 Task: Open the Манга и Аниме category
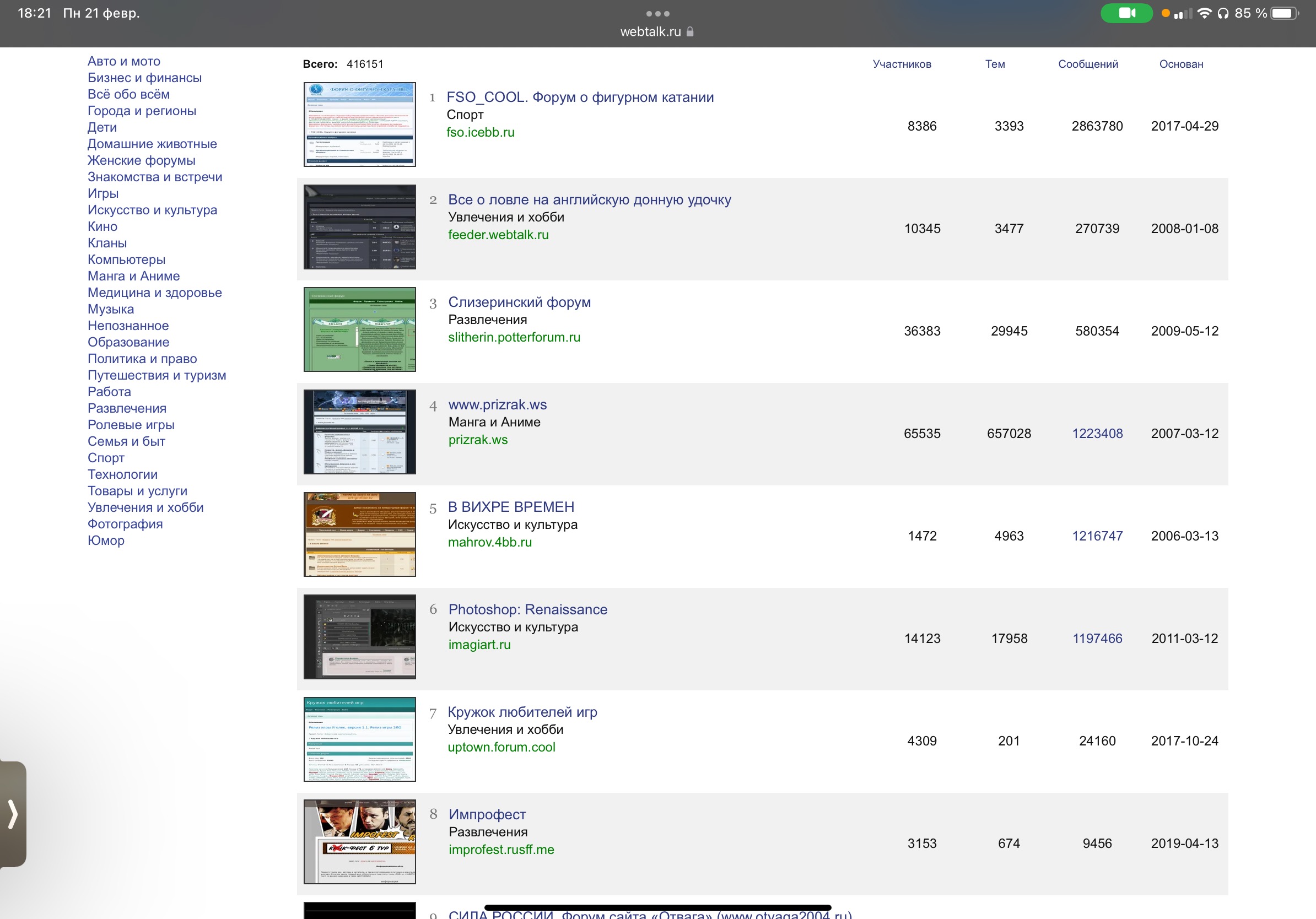tap(133, 276)
